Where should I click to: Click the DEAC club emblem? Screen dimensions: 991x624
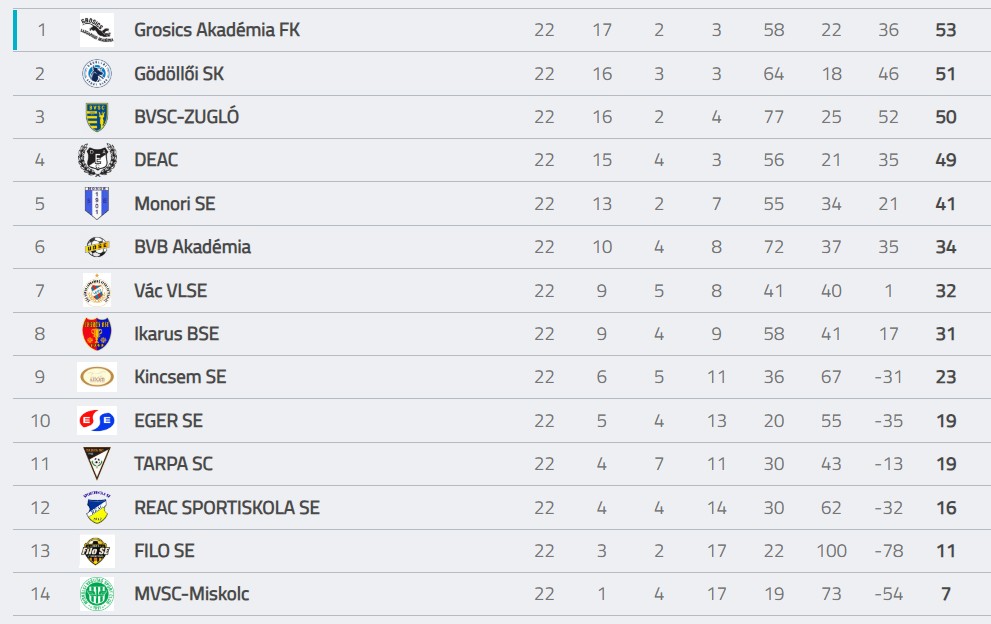(x=97, y=160)
